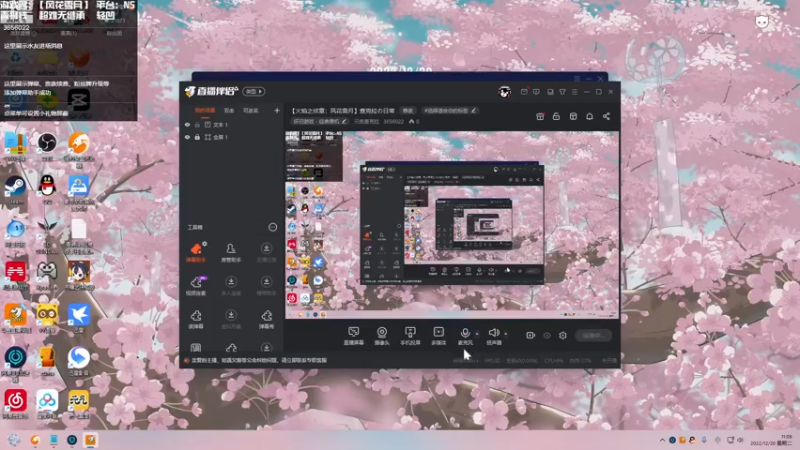The width and height of the screenshot is (800, 450).
Task: Click the cat icon on desktop corner
Action: (762, 21)
